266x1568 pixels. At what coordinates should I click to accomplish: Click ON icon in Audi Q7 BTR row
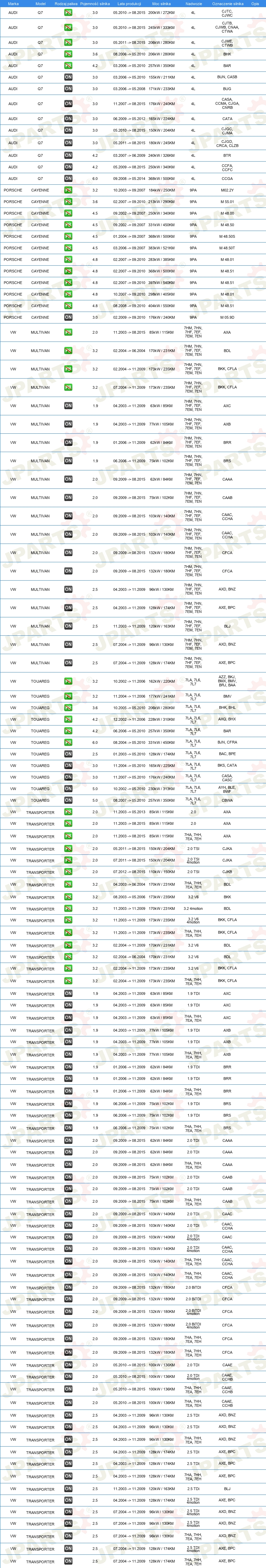tap(68, 155)
